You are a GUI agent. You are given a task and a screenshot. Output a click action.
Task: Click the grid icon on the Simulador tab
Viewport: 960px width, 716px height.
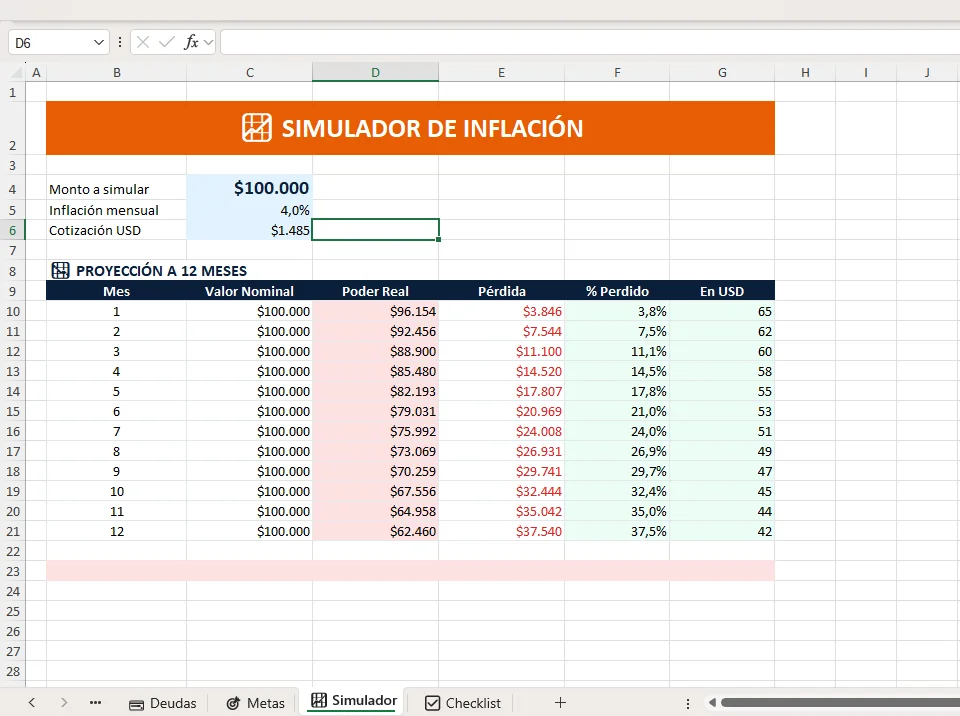317,702
